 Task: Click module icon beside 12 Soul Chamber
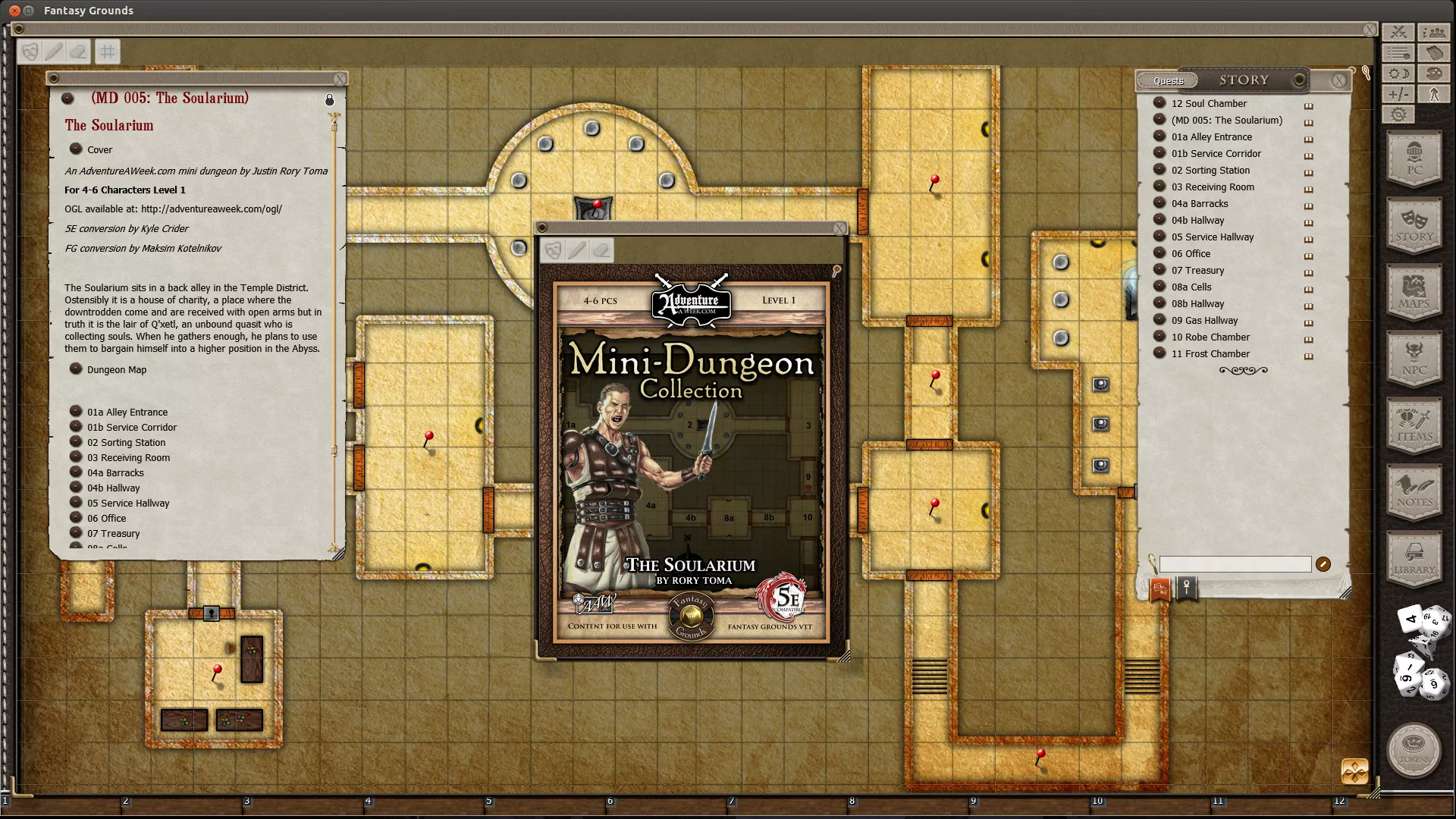pyautogui.click(x=1308, y=105)
